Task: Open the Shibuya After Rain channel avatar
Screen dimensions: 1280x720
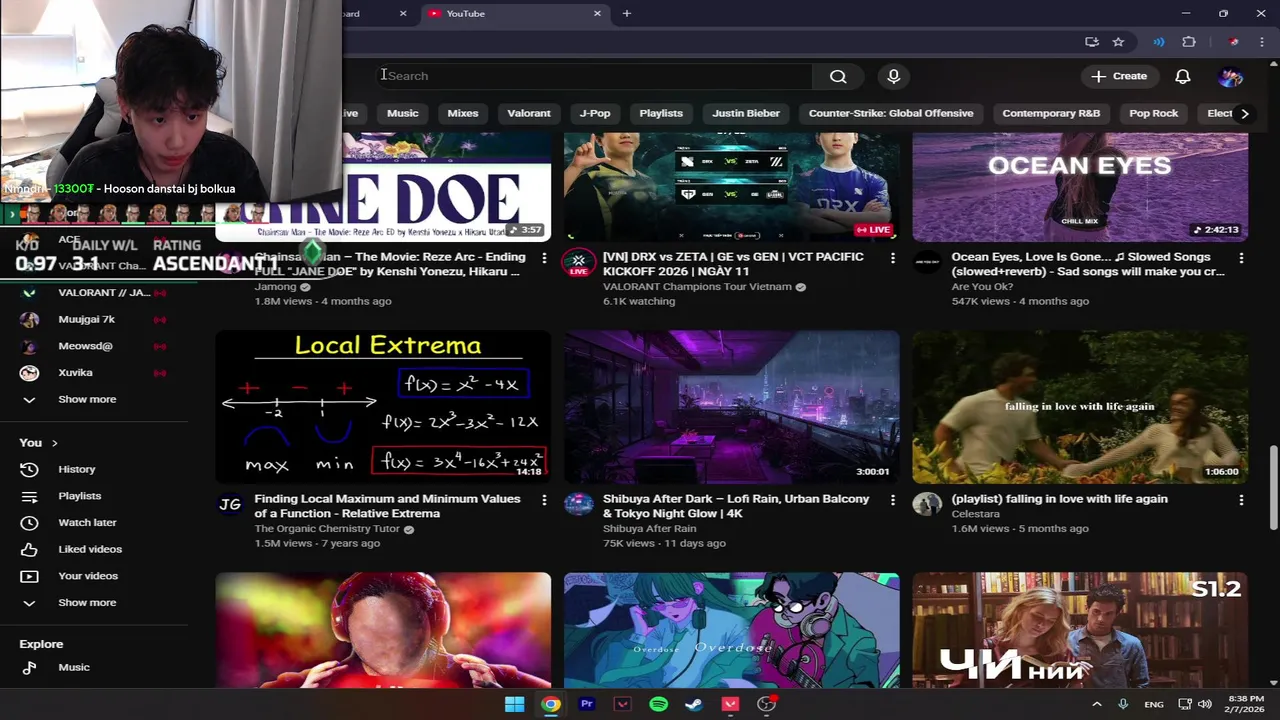Action: click(578, 504)
